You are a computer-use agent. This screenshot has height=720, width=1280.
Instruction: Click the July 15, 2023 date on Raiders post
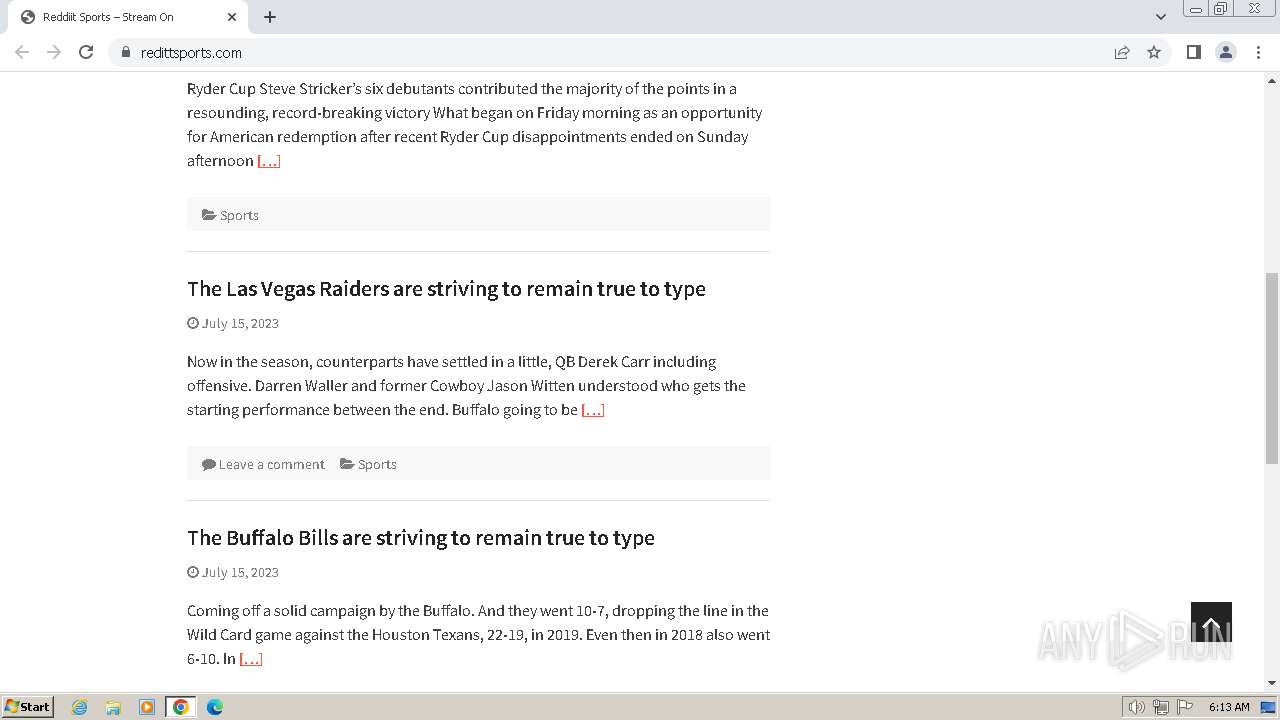tap(240, 323)
